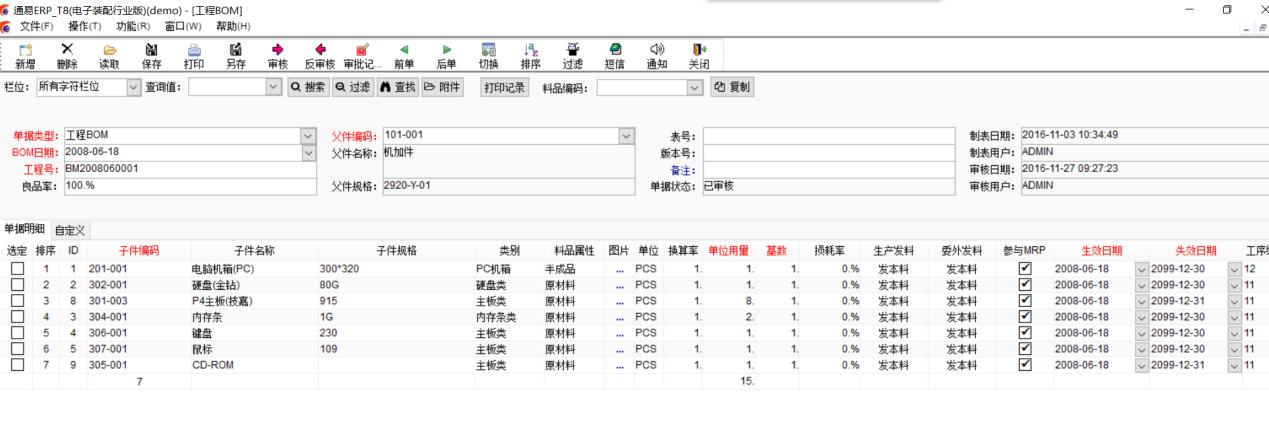This screenshot has height=427, width=1269.
Task: Toggle 参与MRP checkbox for 硬盘(金钻) row
Action: click(1023, 285)
